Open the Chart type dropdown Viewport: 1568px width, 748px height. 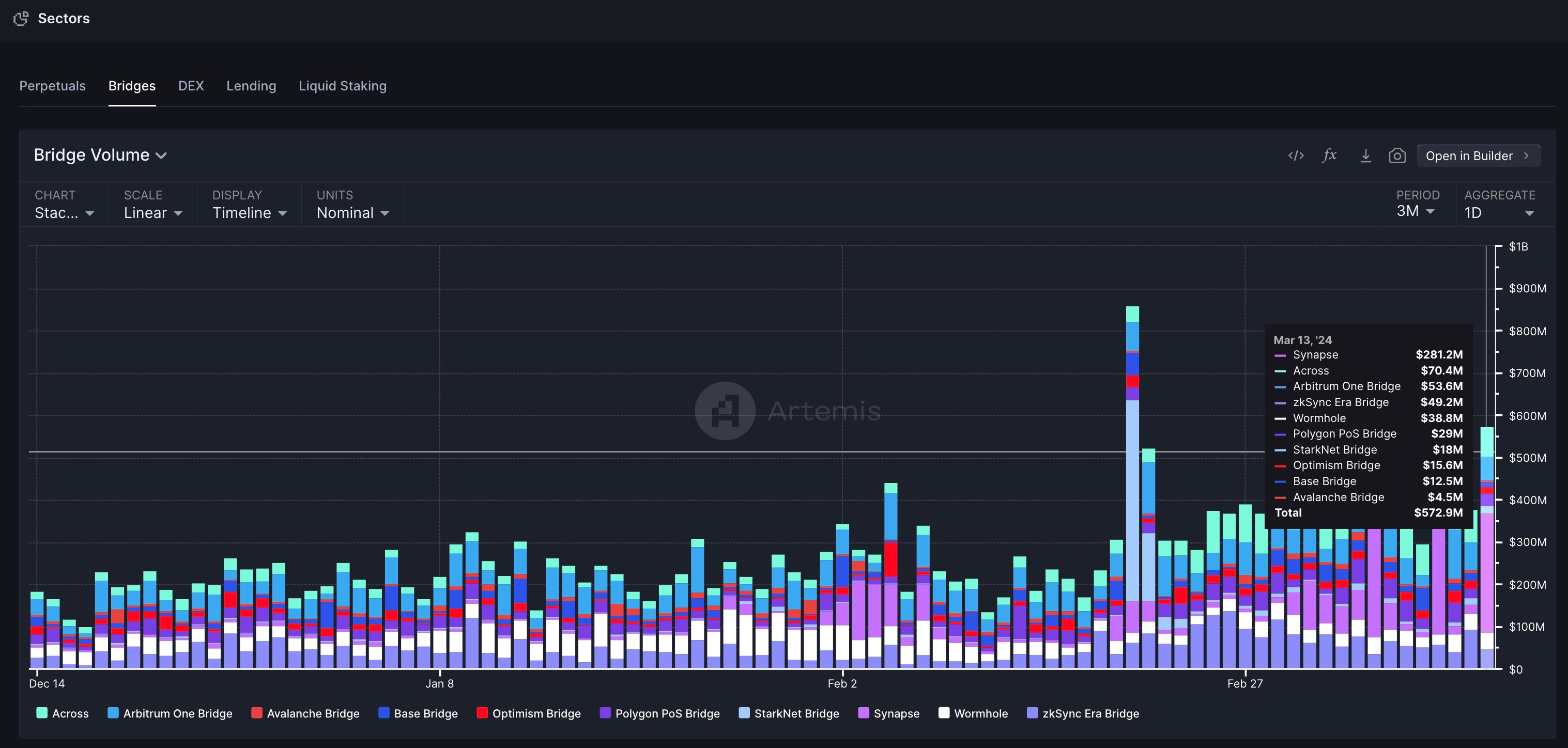64,205
